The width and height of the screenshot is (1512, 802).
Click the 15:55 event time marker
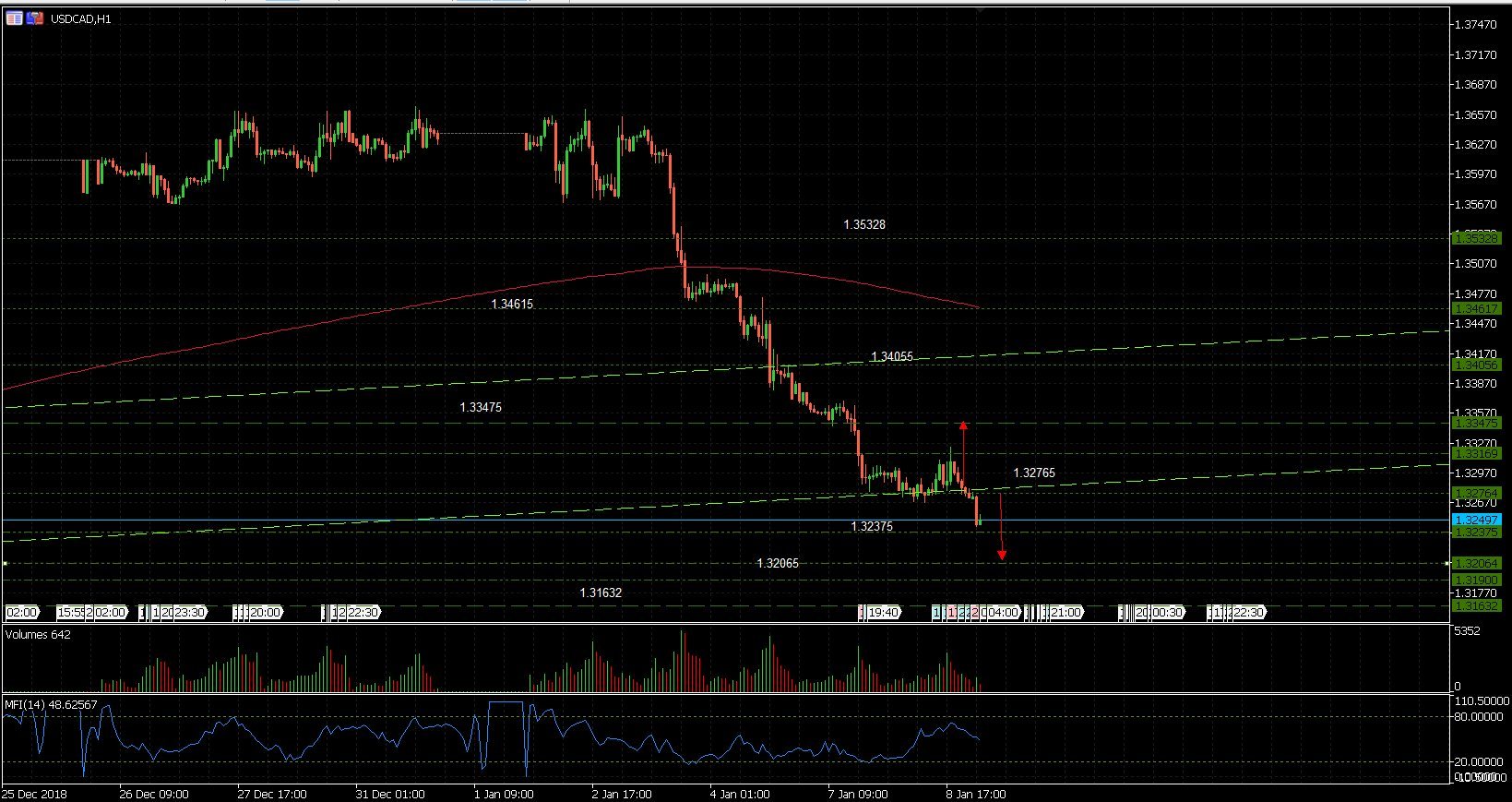click(x=71, y=612)
